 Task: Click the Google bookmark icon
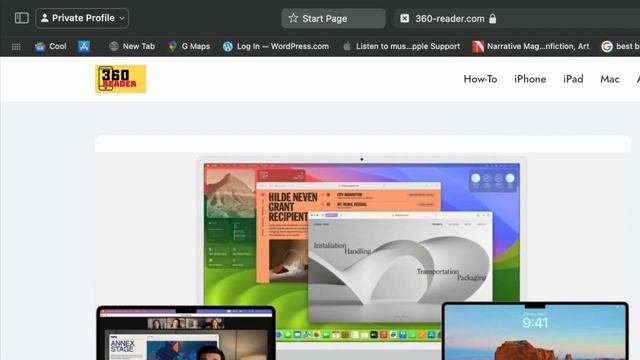click(607, 47)
